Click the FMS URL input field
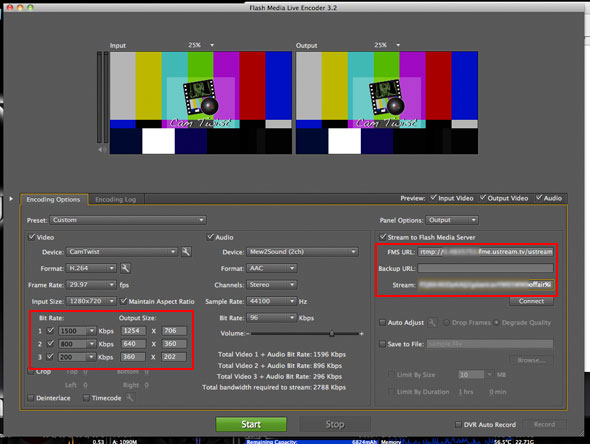590x444 pixels. tap(486, 252)
